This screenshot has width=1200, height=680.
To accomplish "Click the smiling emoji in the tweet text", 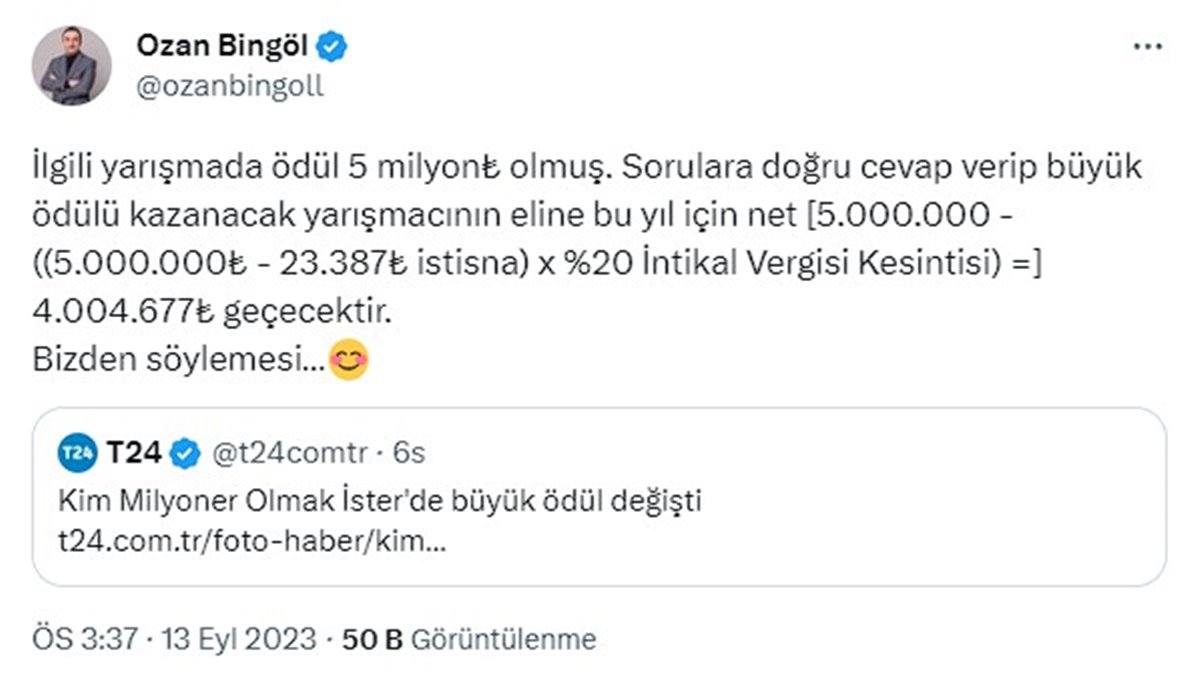I will [348, 362].
